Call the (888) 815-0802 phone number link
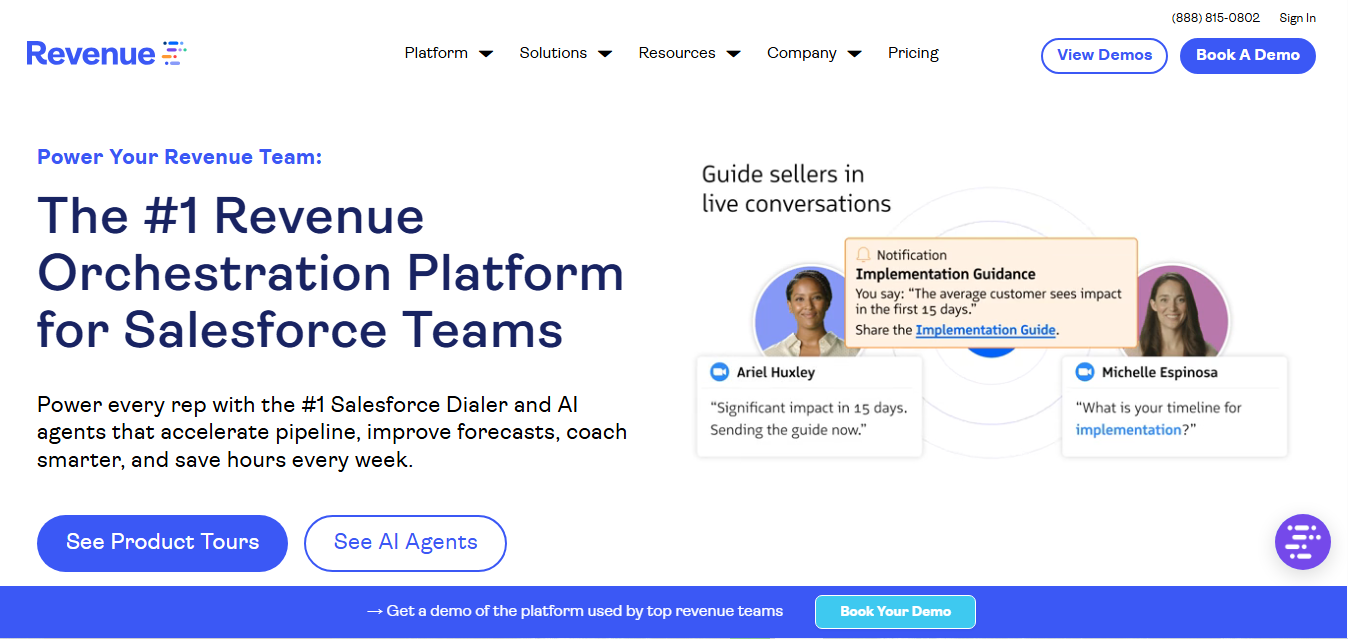Screen dimensions: 1348x639 coord(1214,17)
